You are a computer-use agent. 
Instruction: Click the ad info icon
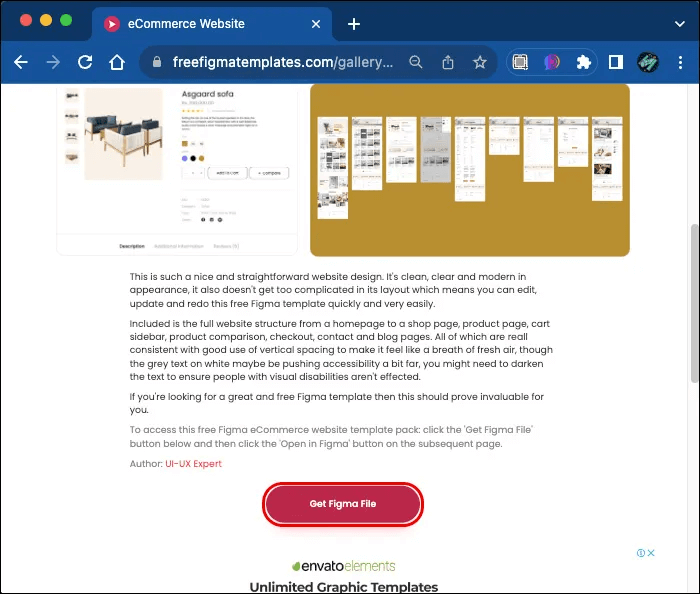pos(641,553)
